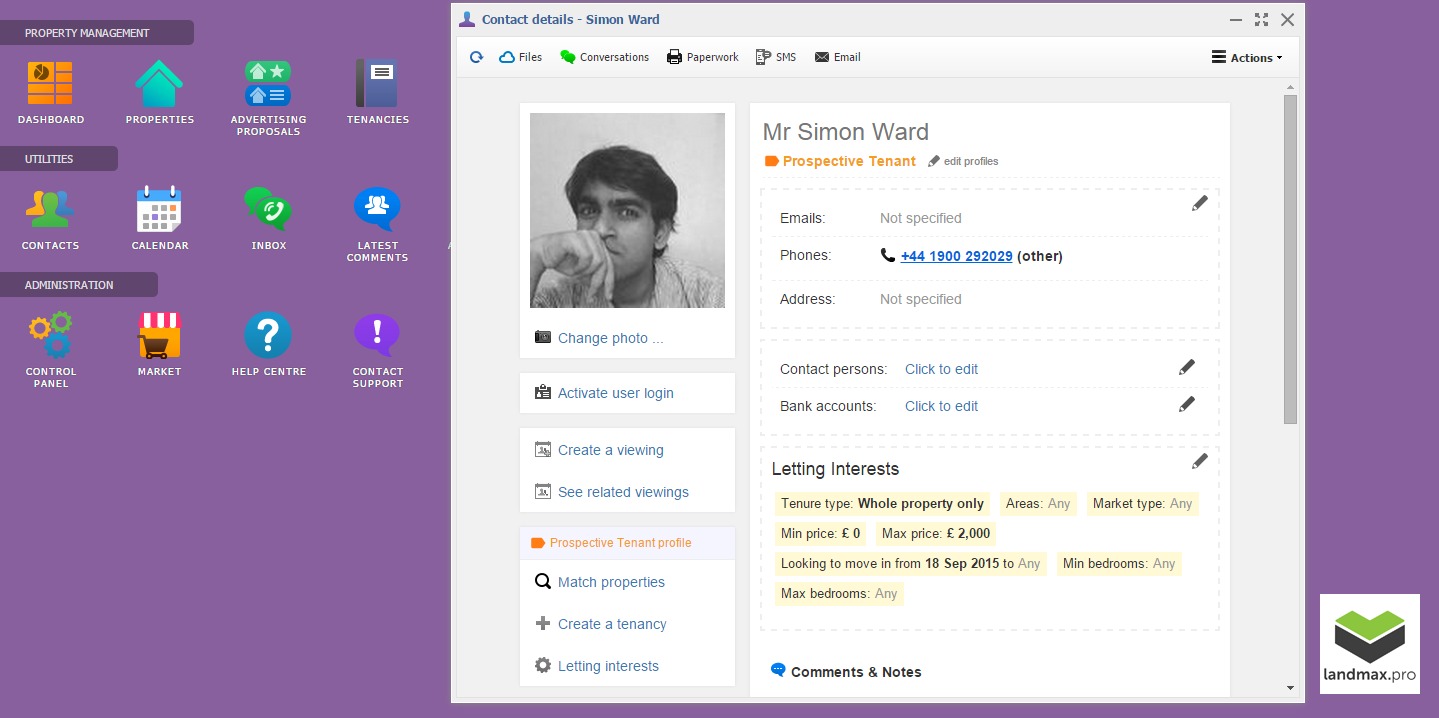Image resolution: width=1439 pixels, height=718 pixels.
Task: Open Files in the toolbar
Action: pos(520,58)
